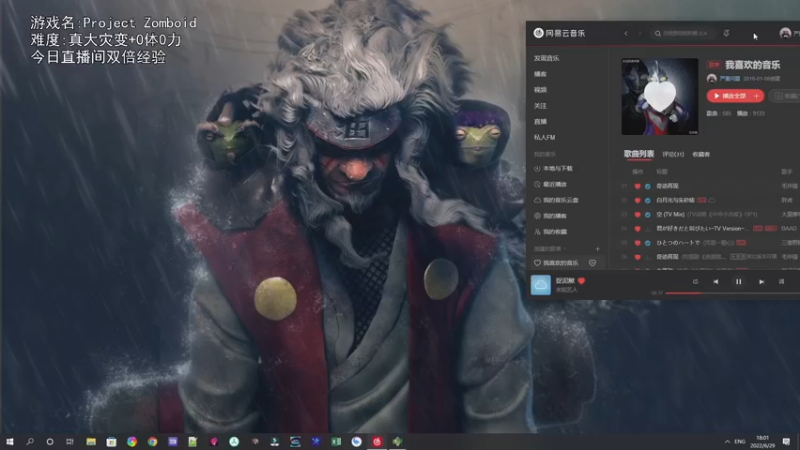
Task: Open 本地与下载 in the sidebar
Action: click(554, 168)
